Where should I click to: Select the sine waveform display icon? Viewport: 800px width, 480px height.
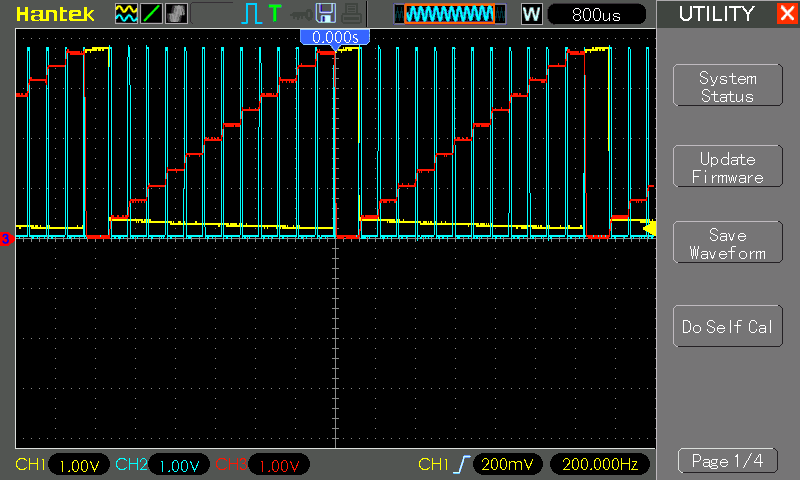click(126, 14)
